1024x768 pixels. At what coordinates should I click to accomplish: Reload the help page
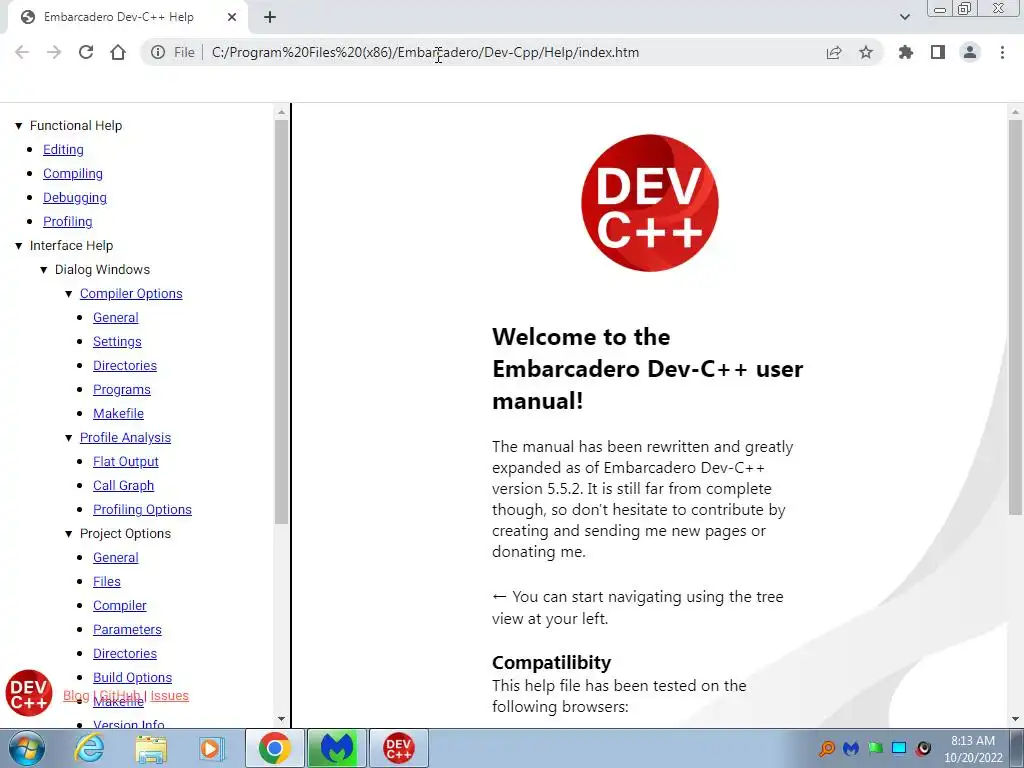[86, 52]
